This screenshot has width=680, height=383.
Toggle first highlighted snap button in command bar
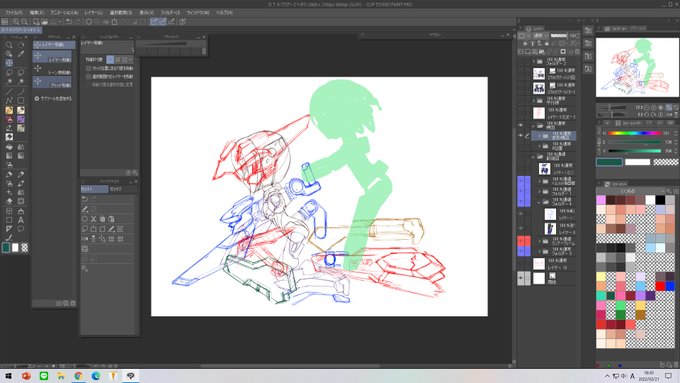[x=154, y=22]
